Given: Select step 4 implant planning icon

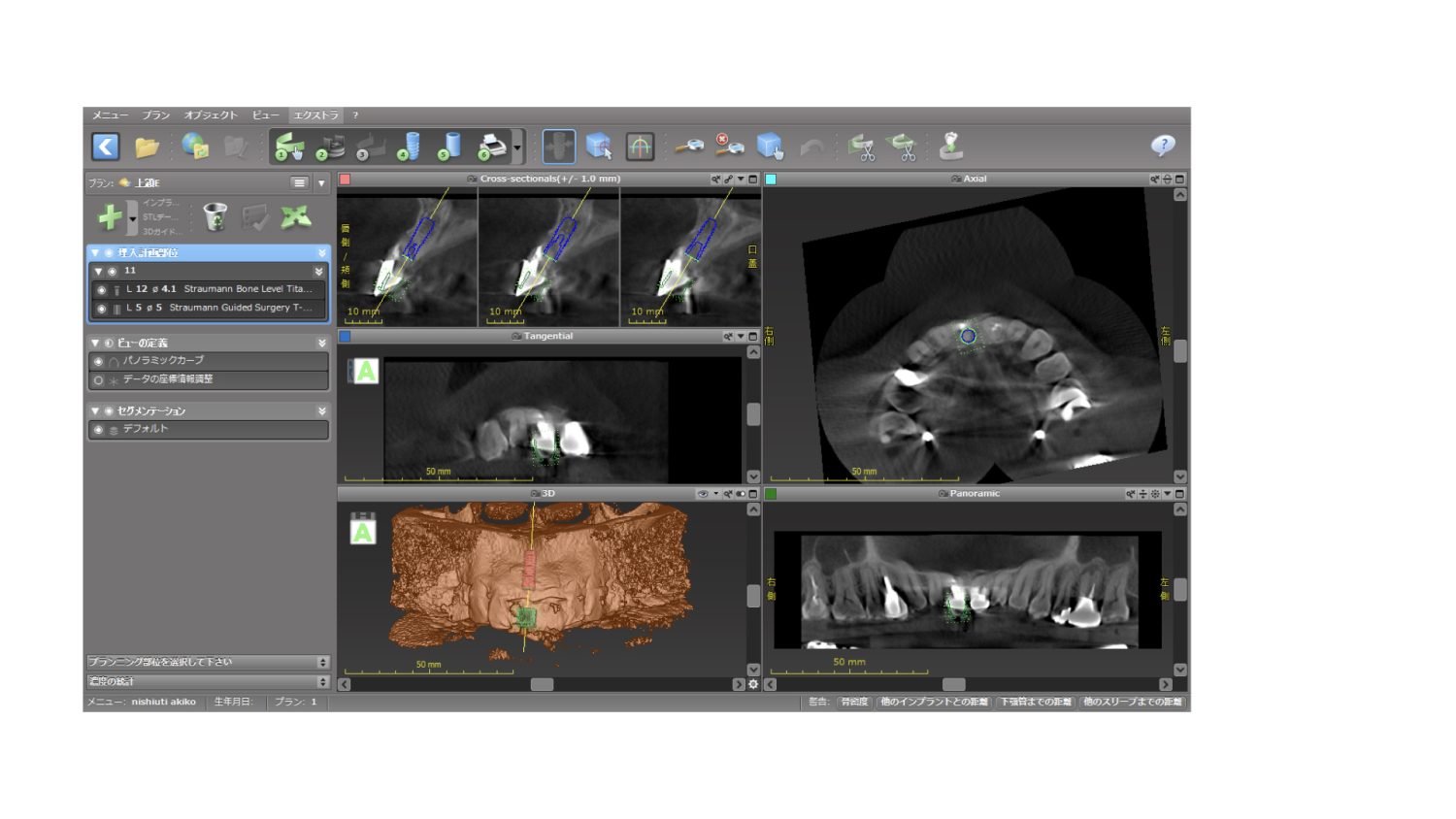Looking at the screenshot, I should click(x=410, y=147).
